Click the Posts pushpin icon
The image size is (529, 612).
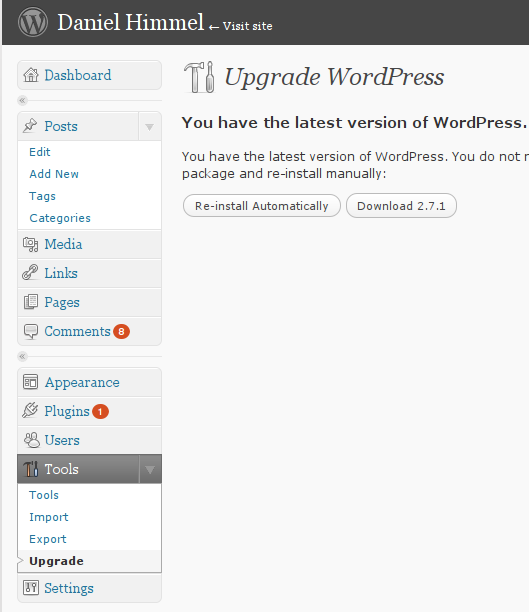30,126
